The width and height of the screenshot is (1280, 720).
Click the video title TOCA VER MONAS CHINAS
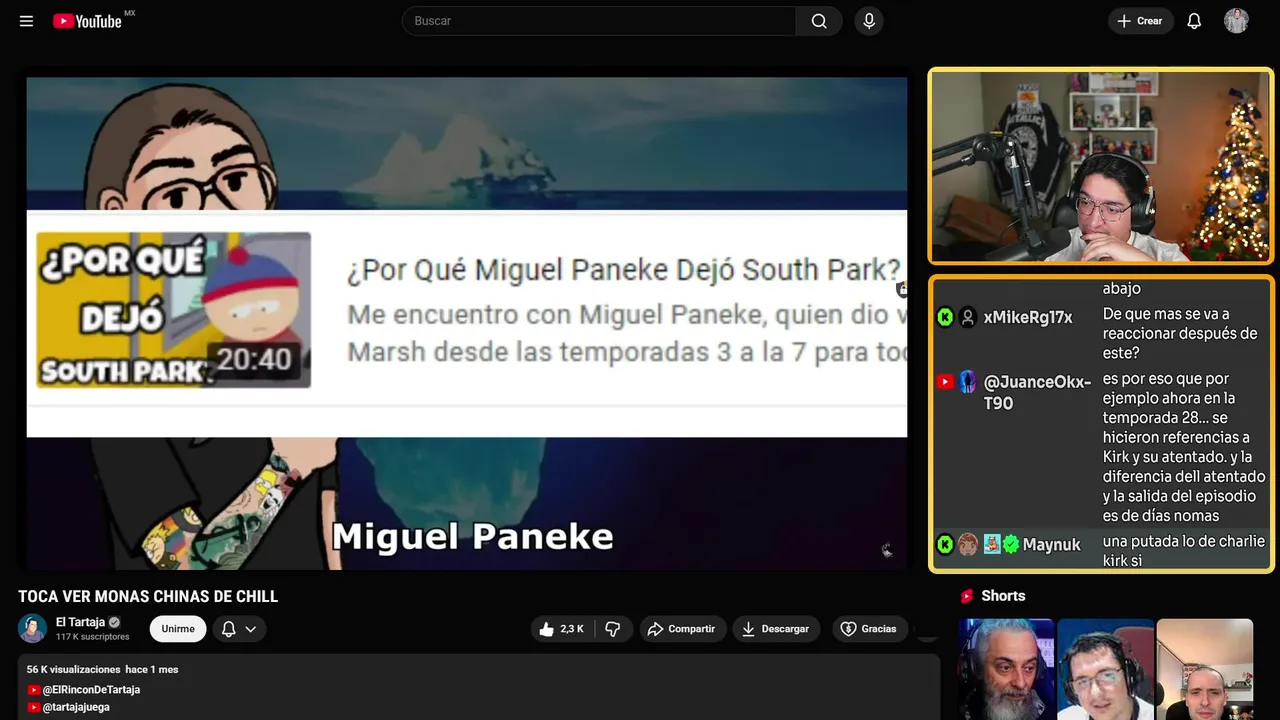tap(148, 597)
